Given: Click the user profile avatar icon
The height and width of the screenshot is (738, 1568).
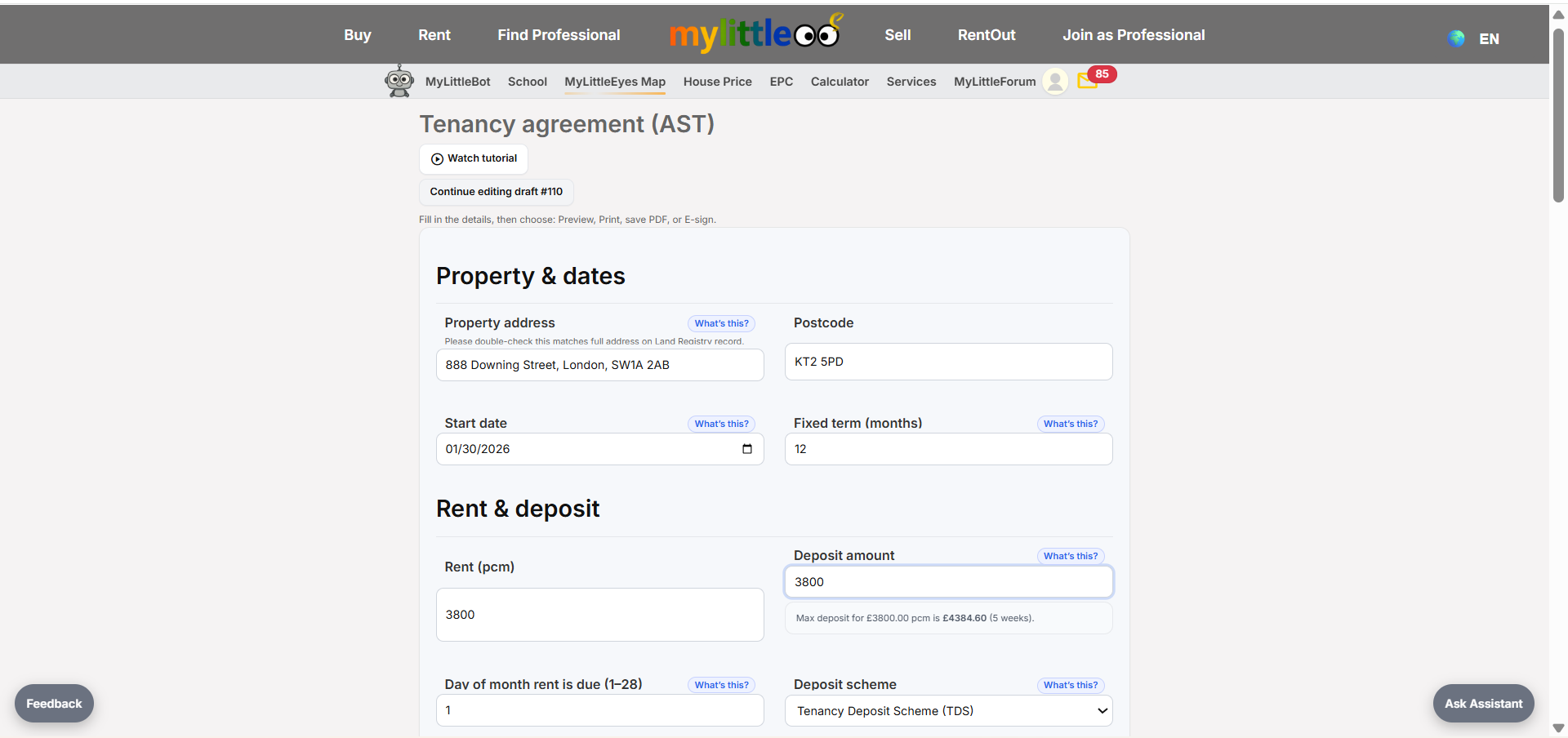Looking at the screenshot, I should [1054, 81].
